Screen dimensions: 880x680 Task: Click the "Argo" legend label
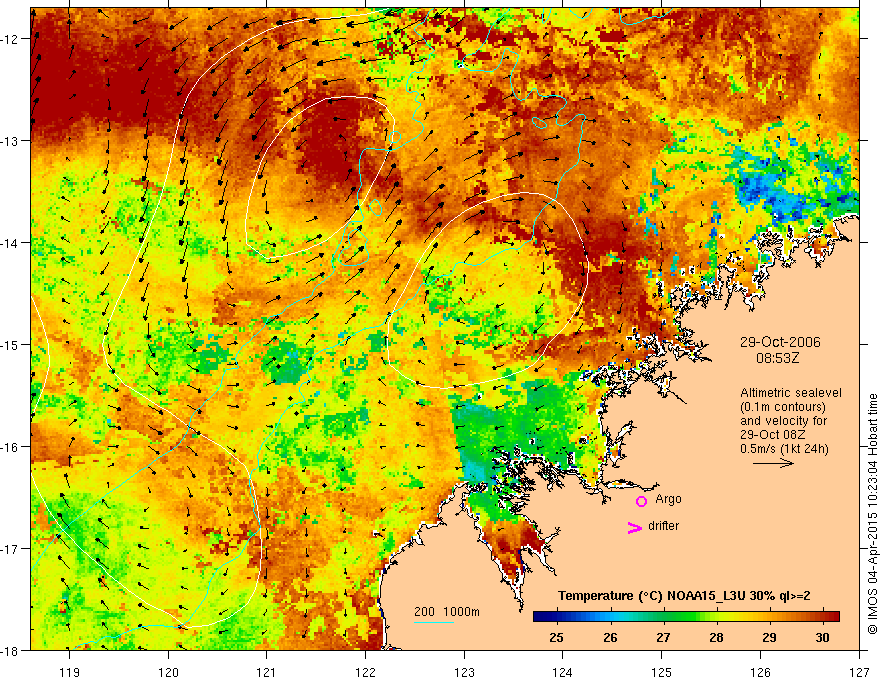[668, 499]
